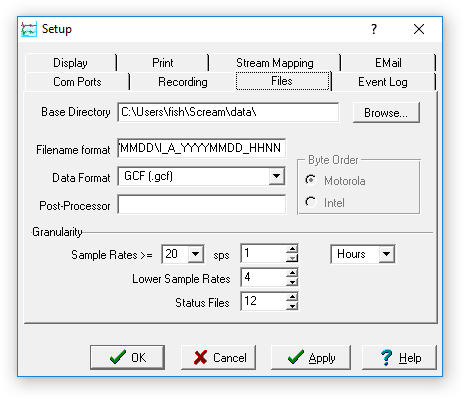Click the question mark help icon in title bar

click(x=374, y=29)
